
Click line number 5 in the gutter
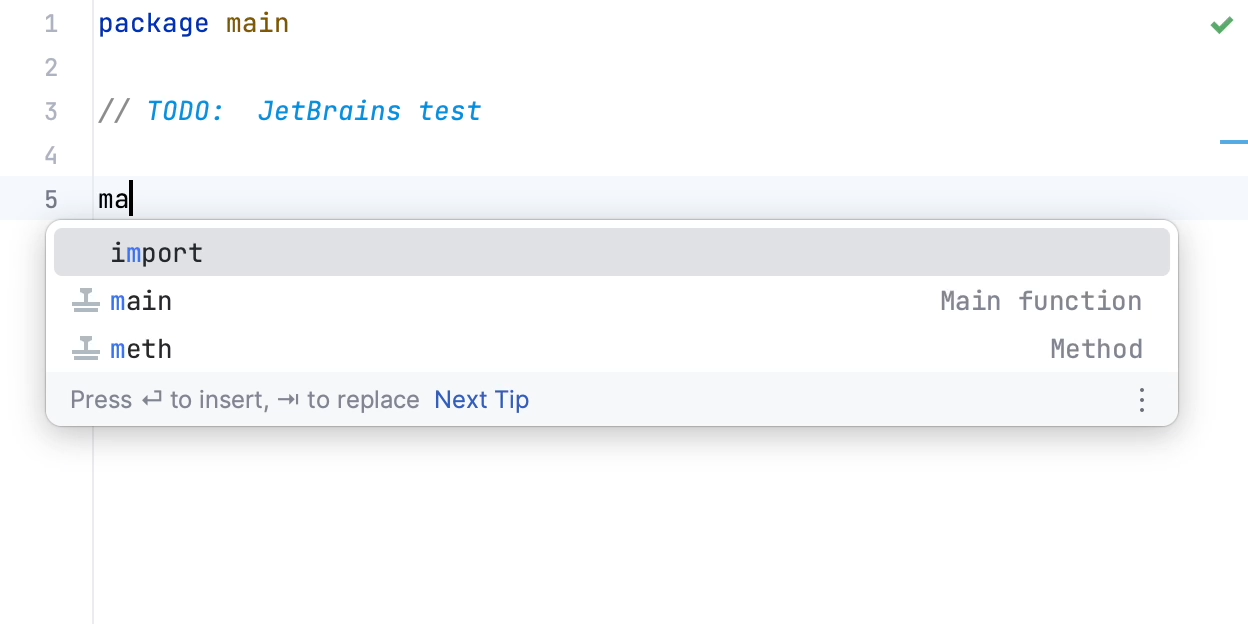click(51, 199)
